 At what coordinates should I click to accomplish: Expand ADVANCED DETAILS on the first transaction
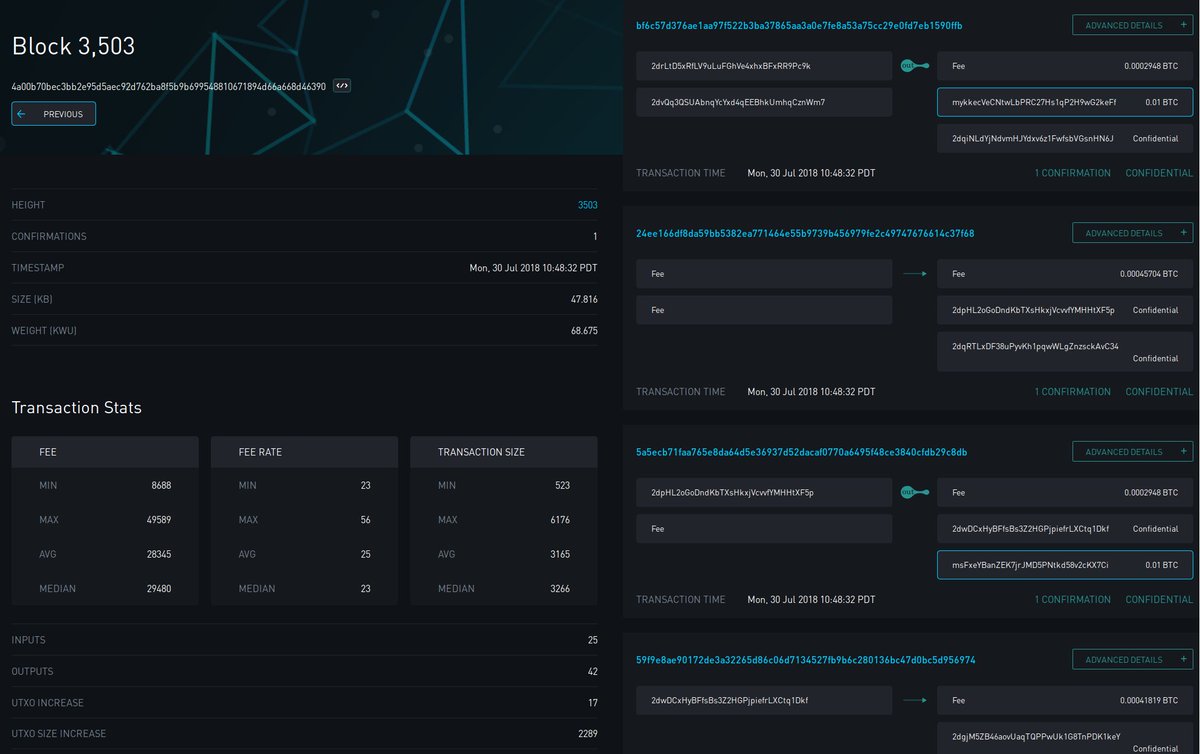tap(1132, 24)
